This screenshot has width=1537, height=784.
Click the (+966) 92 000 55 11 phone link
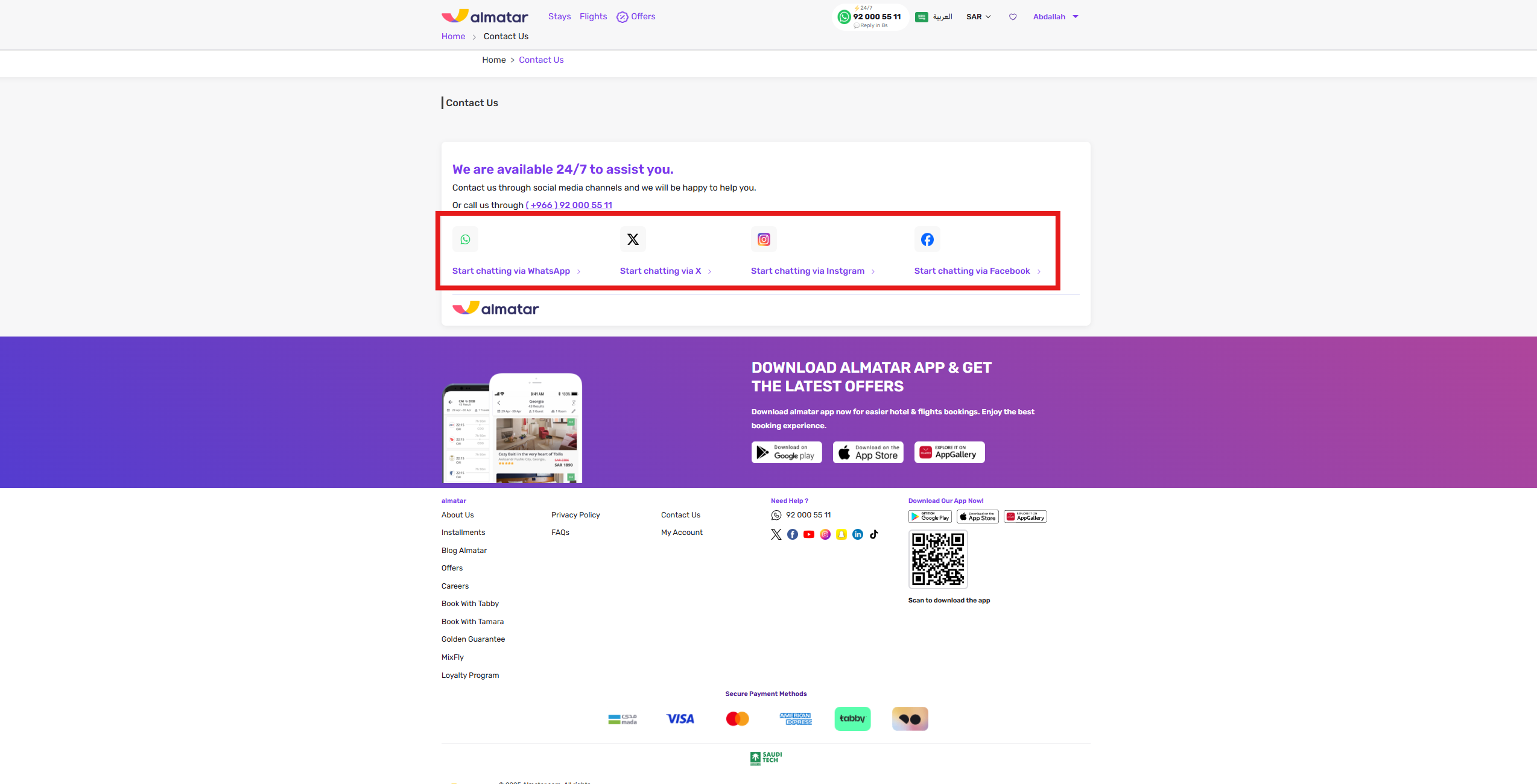click(569, 205)
